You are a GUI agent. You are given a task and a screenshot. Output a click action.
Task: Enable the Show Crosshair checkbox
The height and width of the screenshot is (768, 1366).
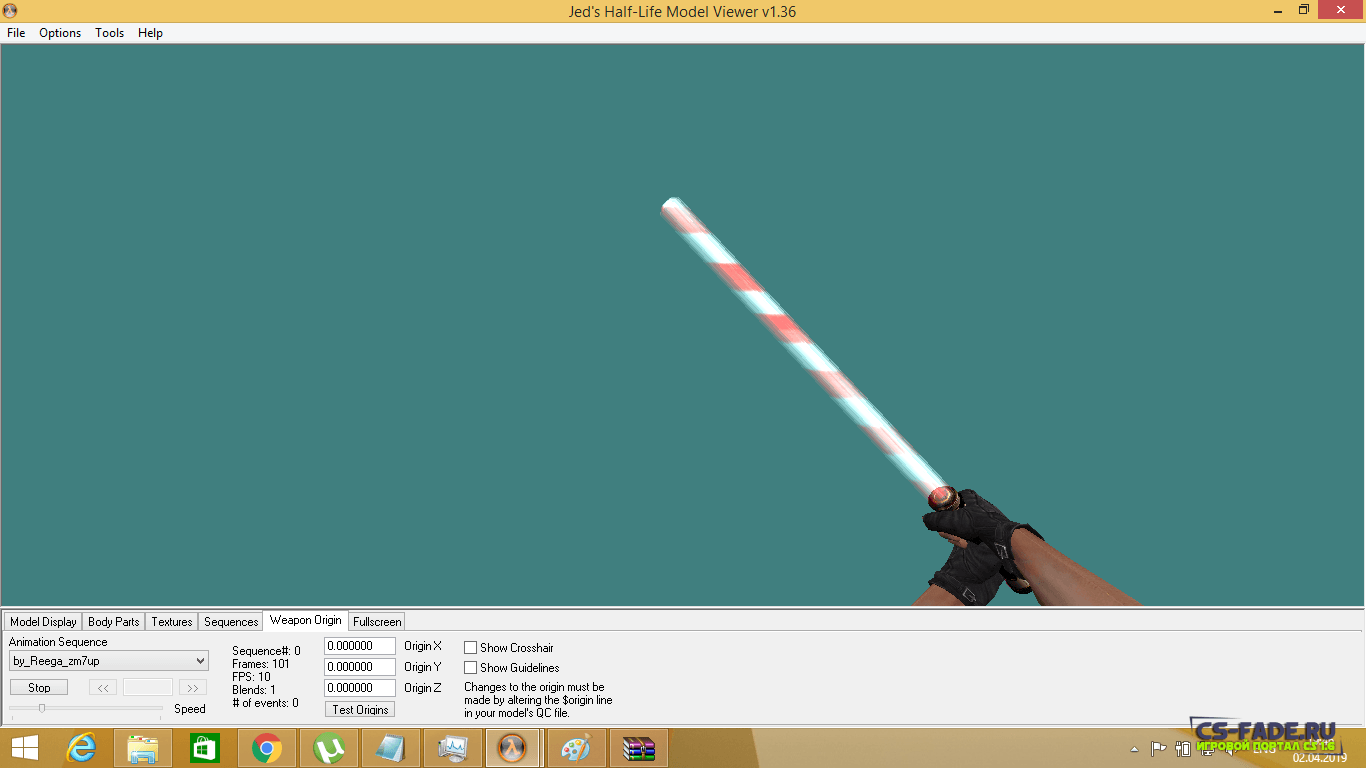(470, 648)
